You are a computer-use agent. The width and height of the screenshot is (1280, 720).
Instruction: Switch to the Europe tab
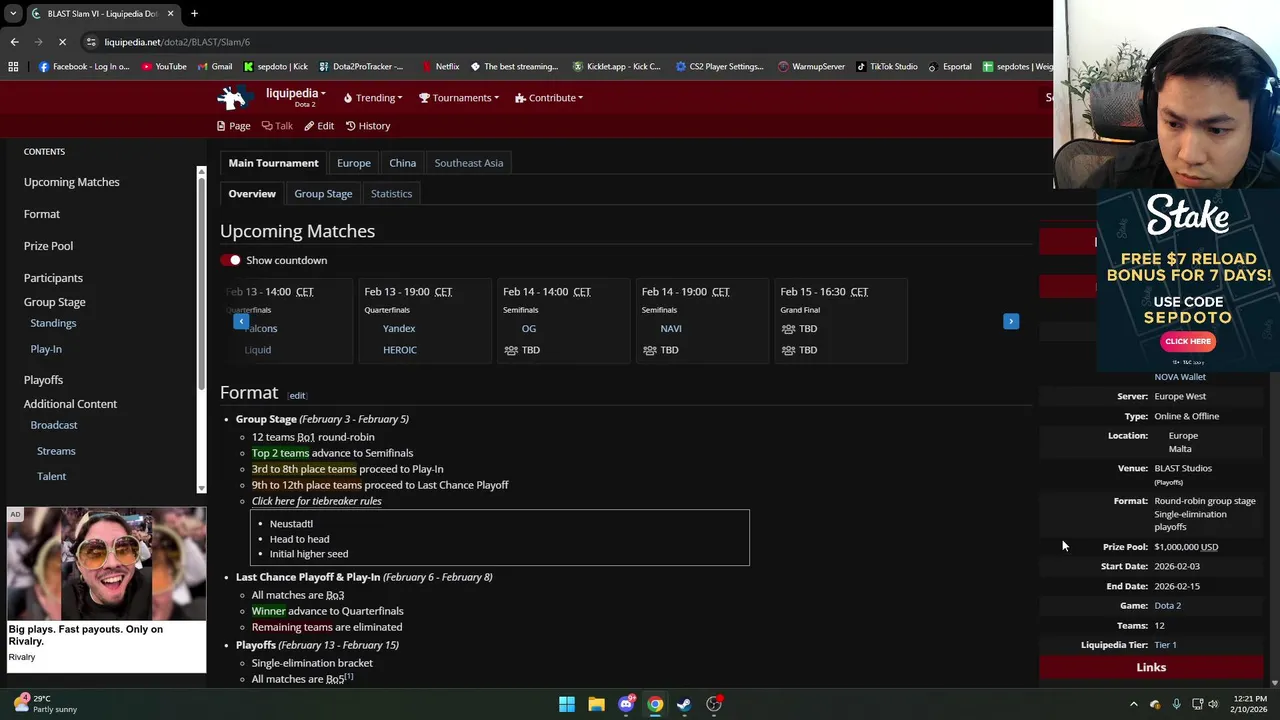354,163
